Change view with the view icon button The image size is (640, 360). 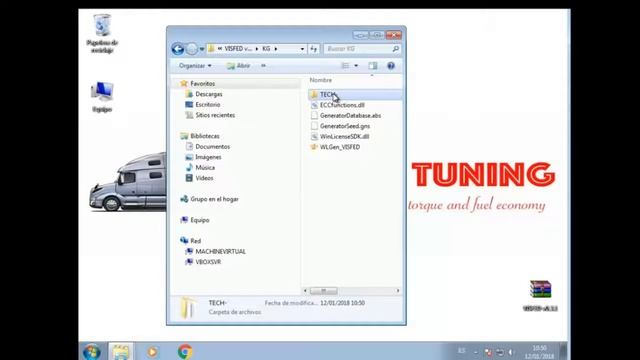coord(345,66)
